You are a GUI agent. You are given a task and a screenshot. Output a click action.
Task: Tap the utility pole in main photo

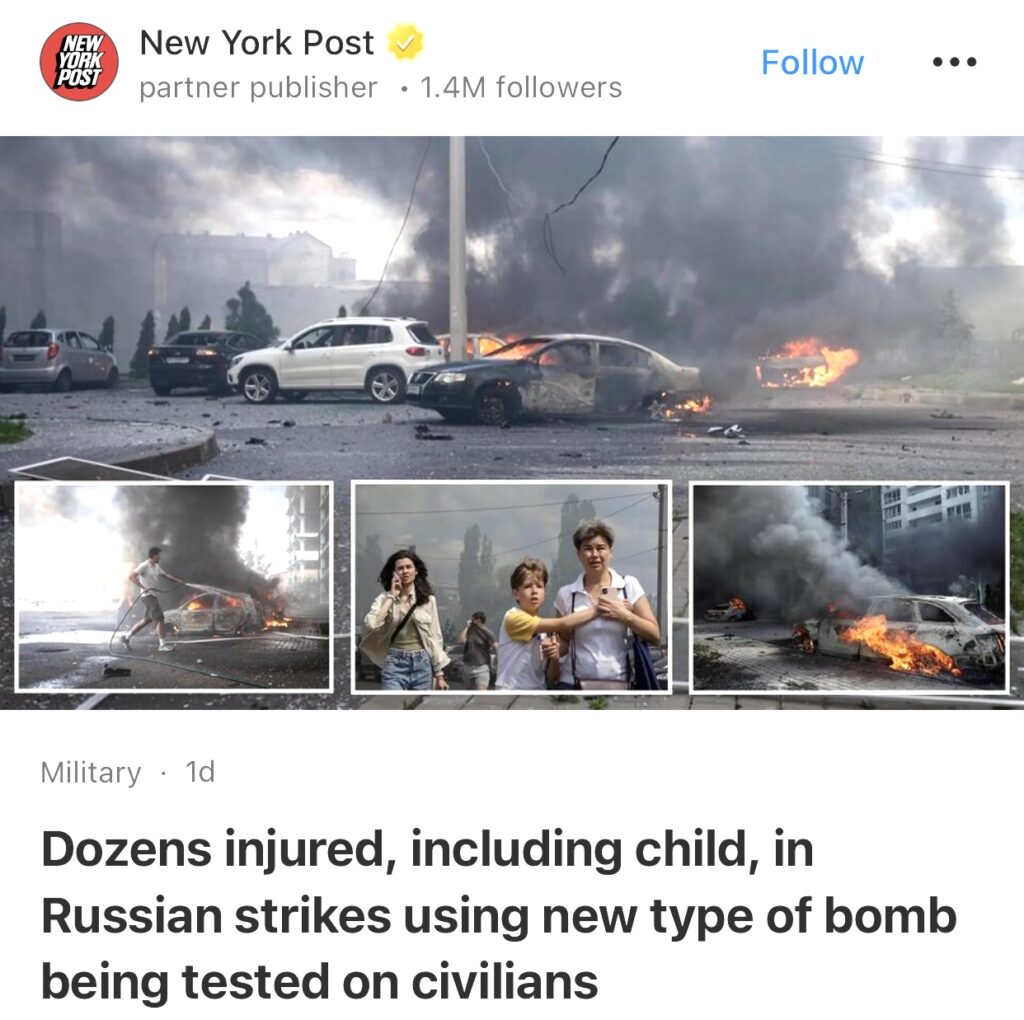[x=457, y=248]
